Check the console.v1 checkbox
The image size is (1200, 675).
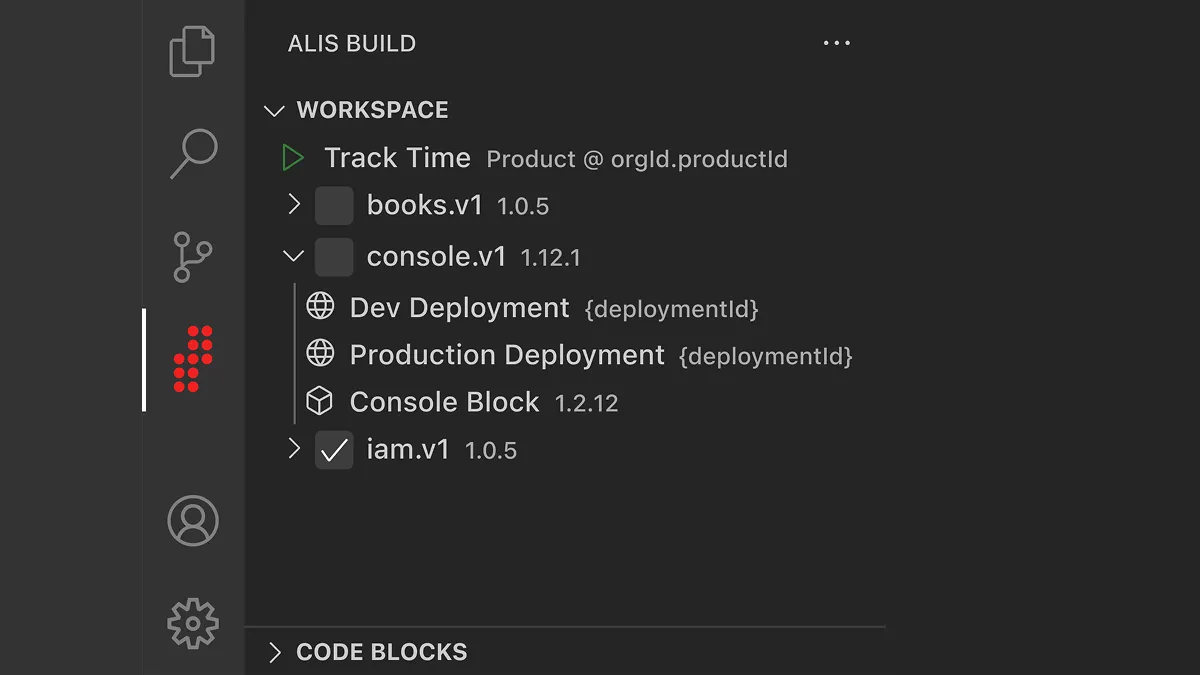(334, 256)
